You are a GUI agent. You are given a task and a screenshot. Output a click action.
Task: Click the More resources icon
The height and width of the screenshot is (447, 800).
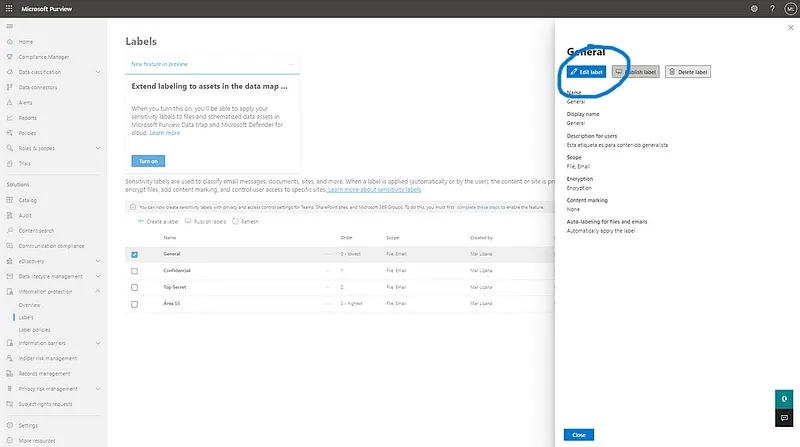point(10,440)
